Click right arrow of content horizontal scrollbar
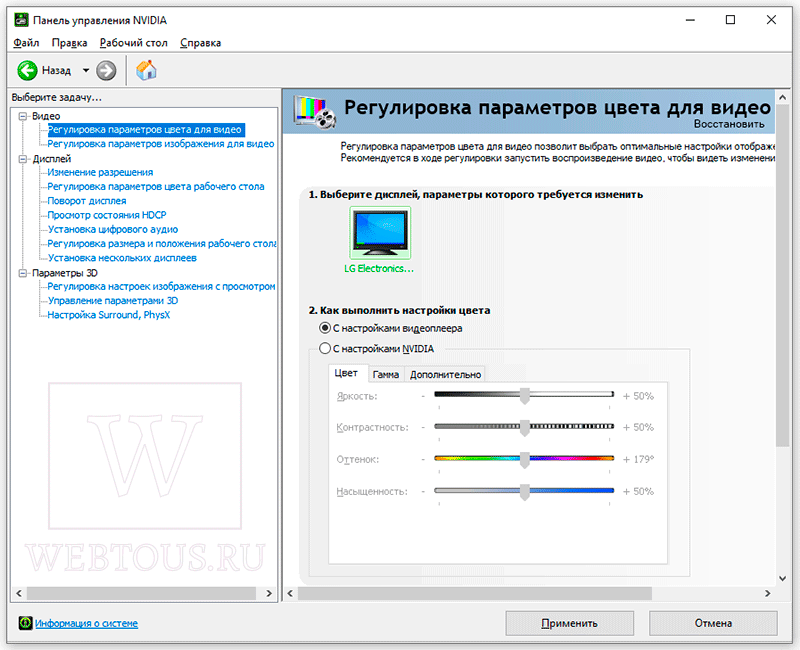The width and height of the screenshot is (800, 650). click(767, 593)
